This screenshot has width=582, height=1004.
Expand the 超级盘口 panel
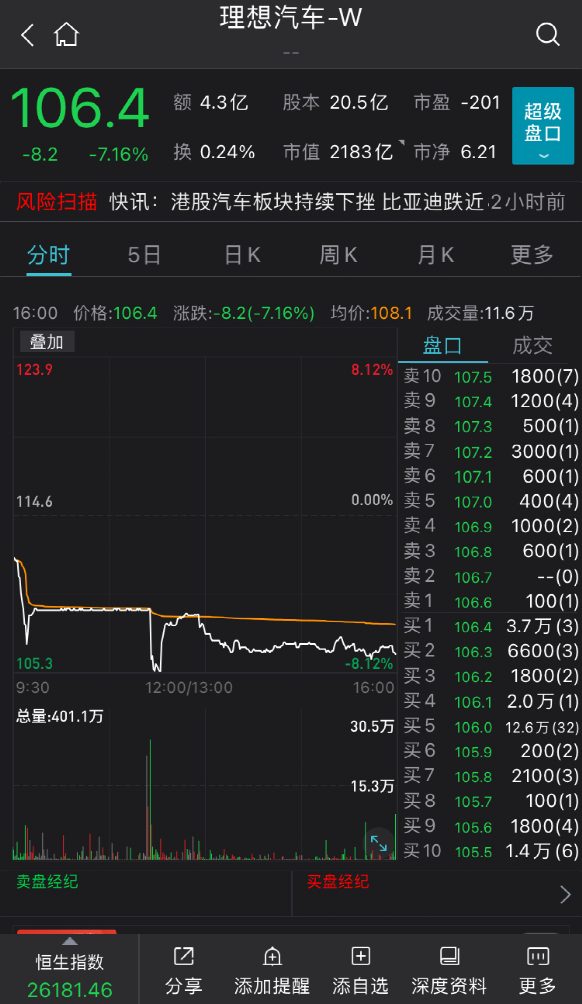543,126
